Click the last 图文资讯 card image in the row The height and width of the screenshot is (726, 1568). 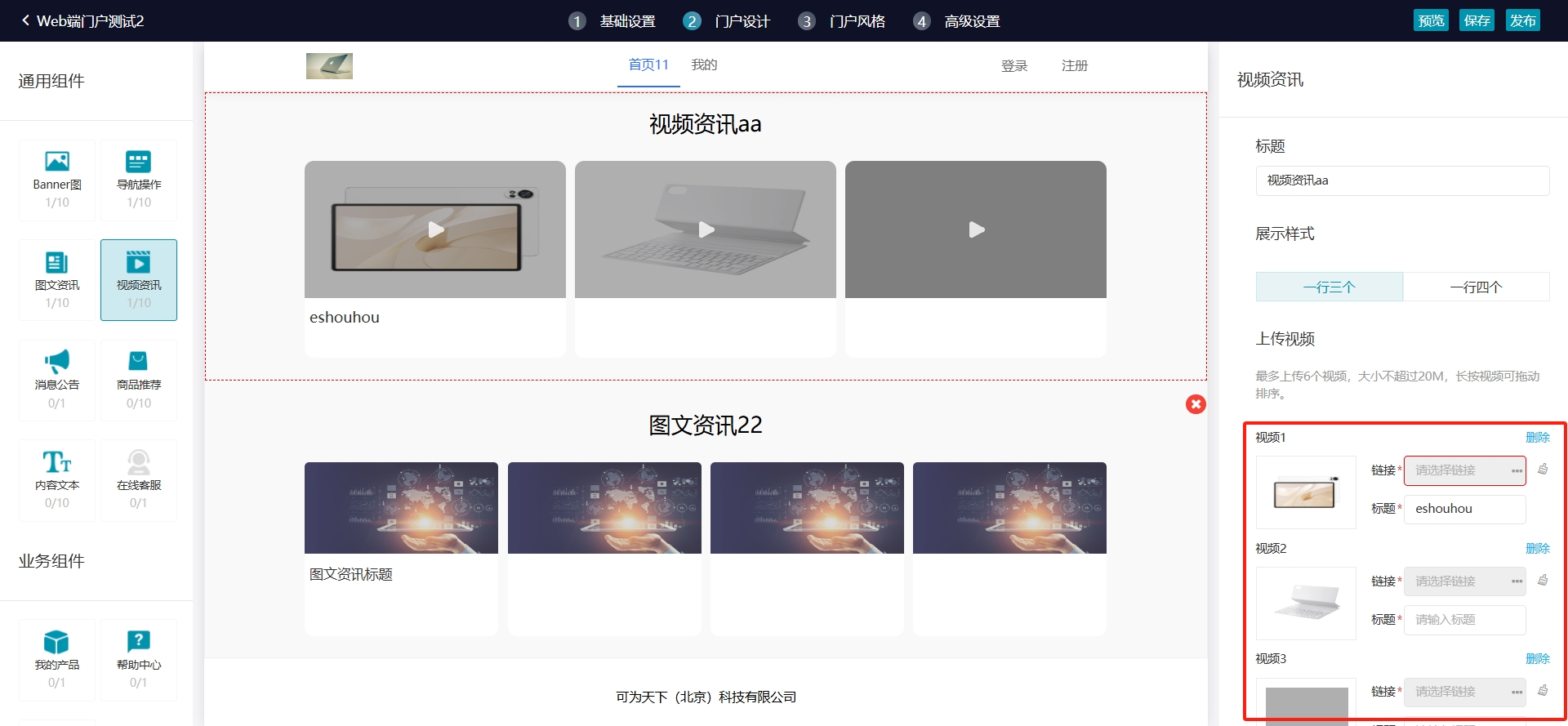(x=1009, y=508)
